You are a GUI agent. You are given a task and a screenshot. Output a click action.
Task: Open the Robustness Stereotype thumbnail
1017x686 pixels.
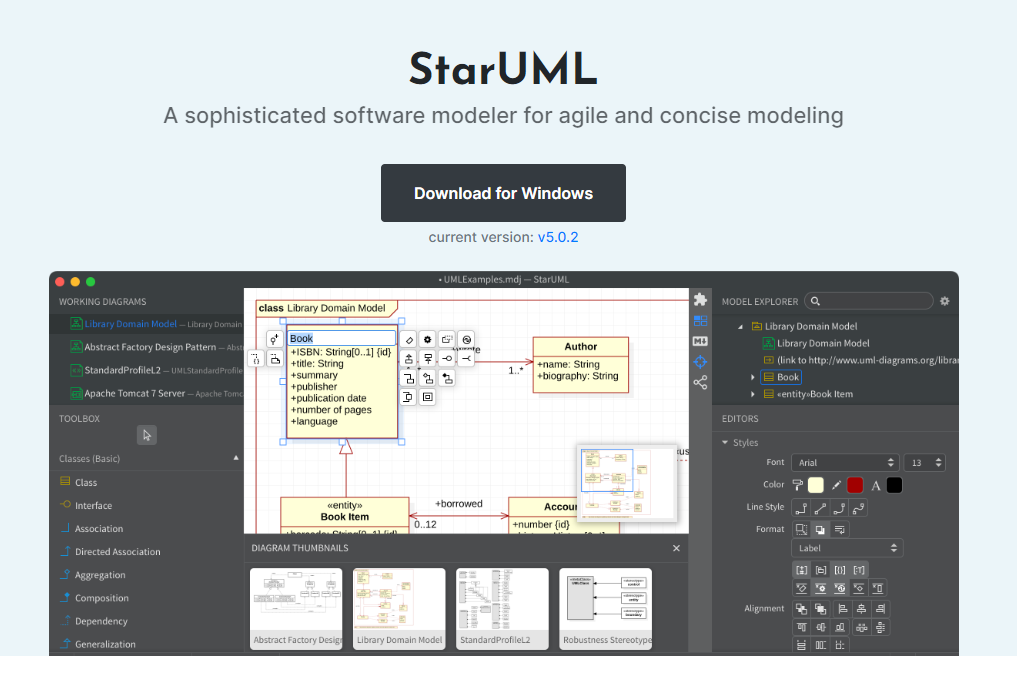(x=605, y=608)
